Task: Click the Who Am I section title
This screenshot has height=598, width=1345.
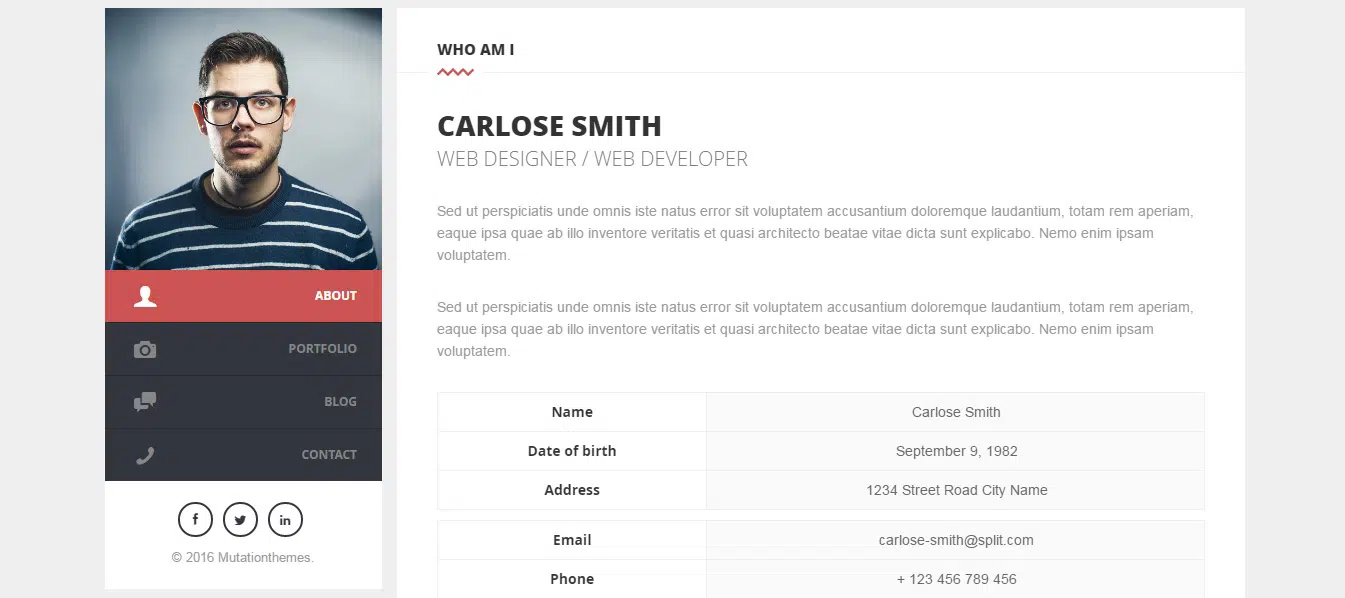Action: click(475, 50)
